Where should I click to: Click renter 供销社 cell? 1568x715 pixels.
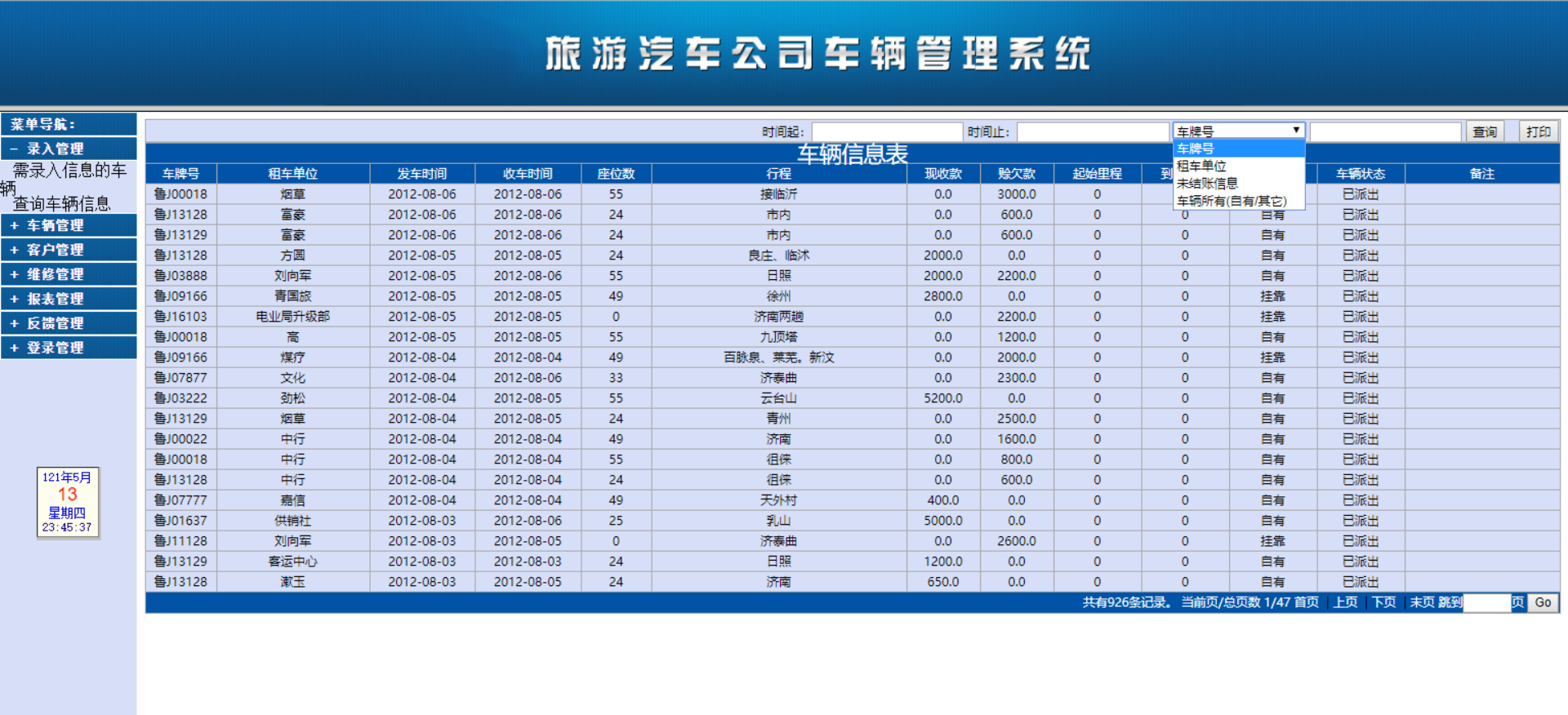click(293, 521)
